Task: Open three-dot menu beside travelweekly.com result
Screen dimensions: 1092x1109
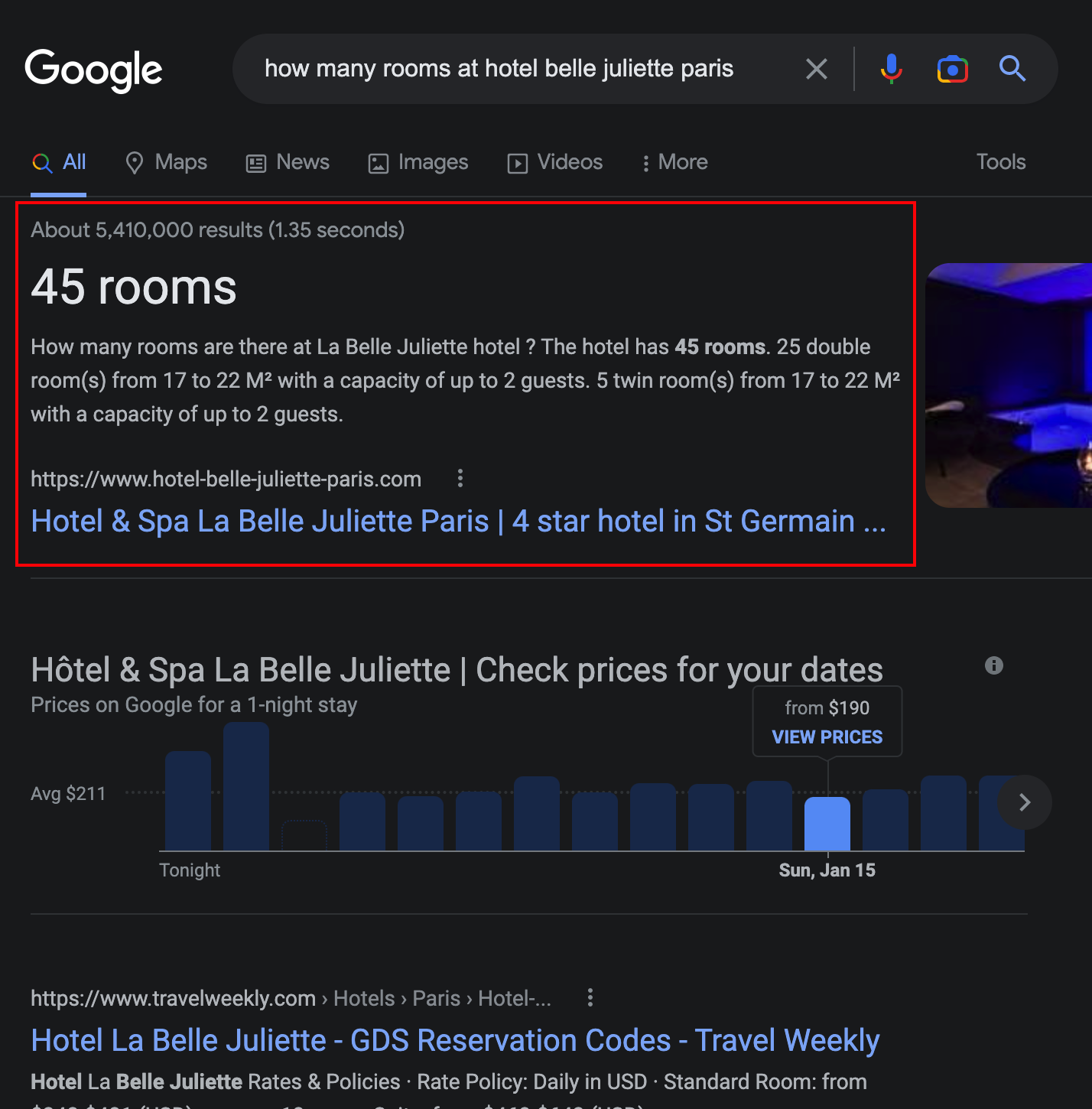Action: coord(590,997)
